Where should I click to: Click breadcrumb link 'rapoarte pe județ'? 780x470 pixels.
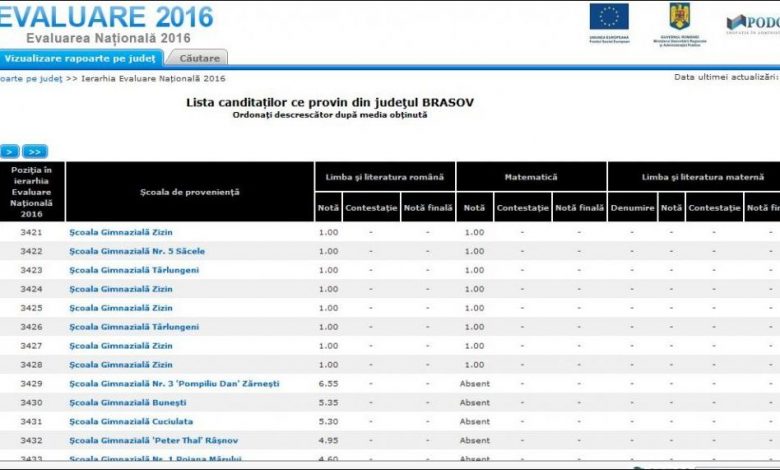point(31,79)
